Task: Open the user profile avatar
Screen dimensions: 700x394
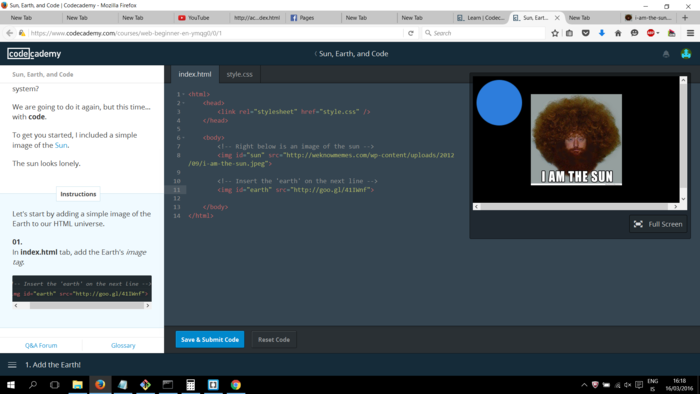Action: [686, 54]
